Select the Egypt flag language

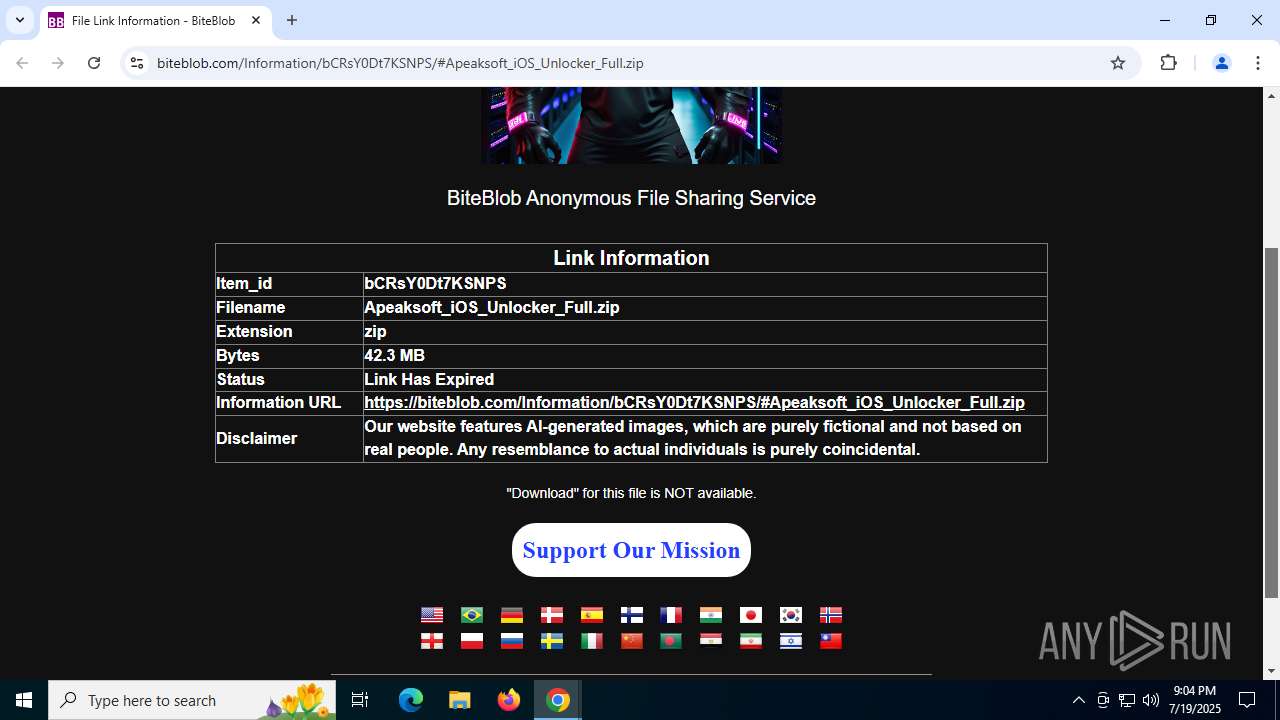[711, 641]
